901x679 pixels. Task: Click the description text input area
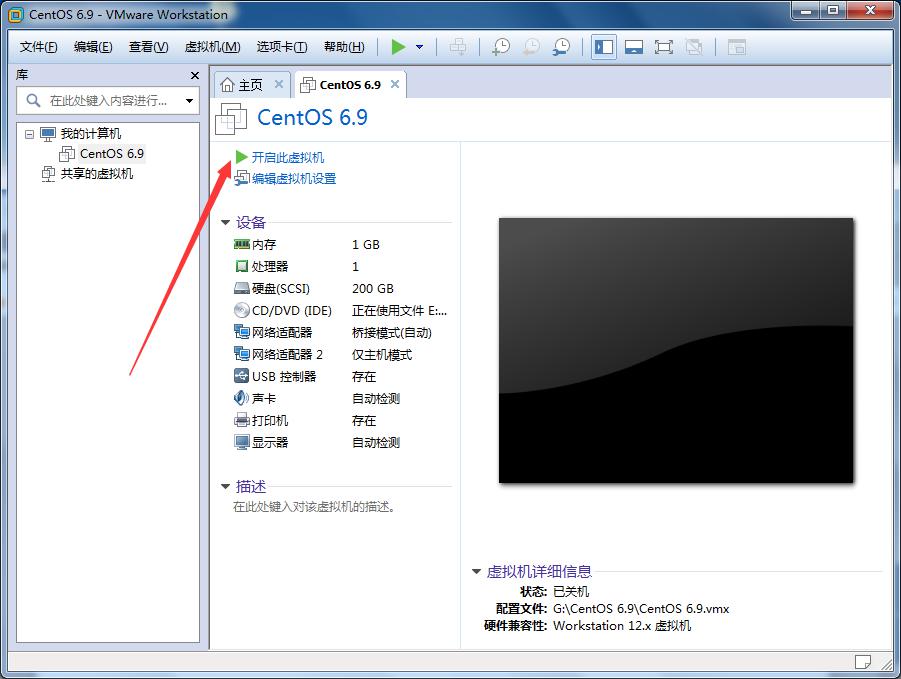pyautogui.click(x=313, y=507)
